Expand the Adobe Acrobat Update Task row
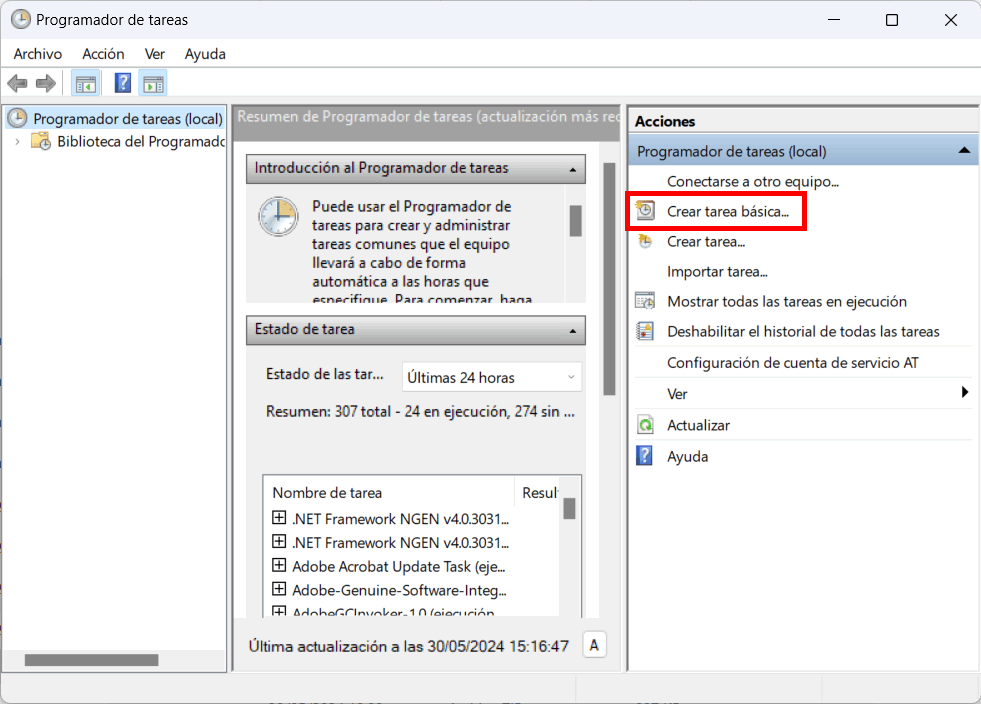This screenshot has height=704, width=981. pos(279,565)
